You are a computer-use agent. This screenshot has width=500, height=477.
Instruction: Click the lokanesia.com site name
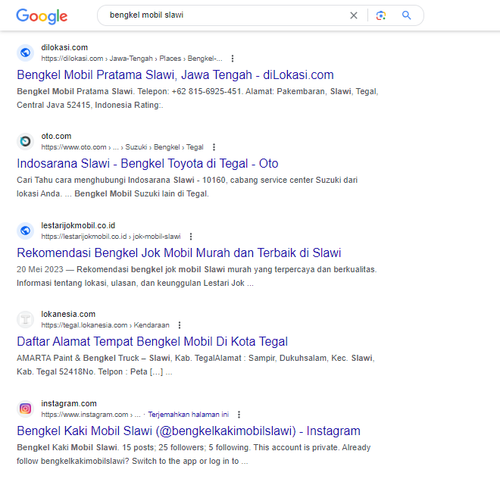coord(68,314)
